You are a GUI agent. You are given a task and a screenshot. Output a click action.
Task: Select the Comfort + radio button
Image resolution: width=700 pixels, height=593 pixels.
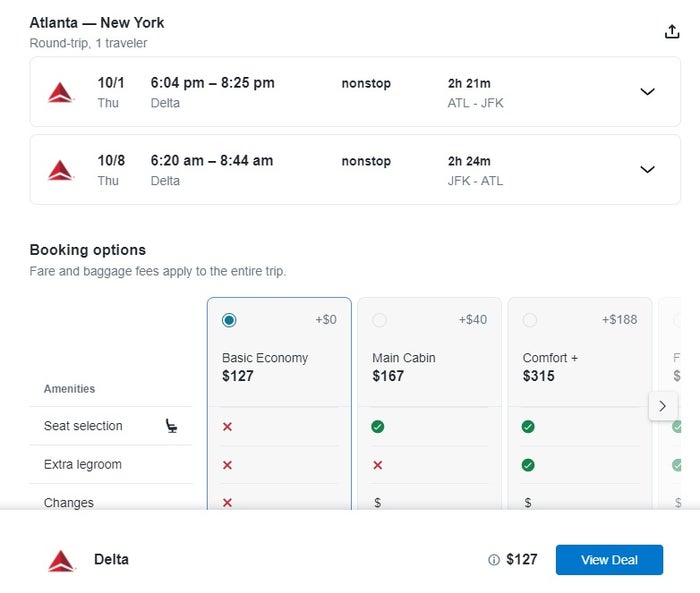[530, 320]
